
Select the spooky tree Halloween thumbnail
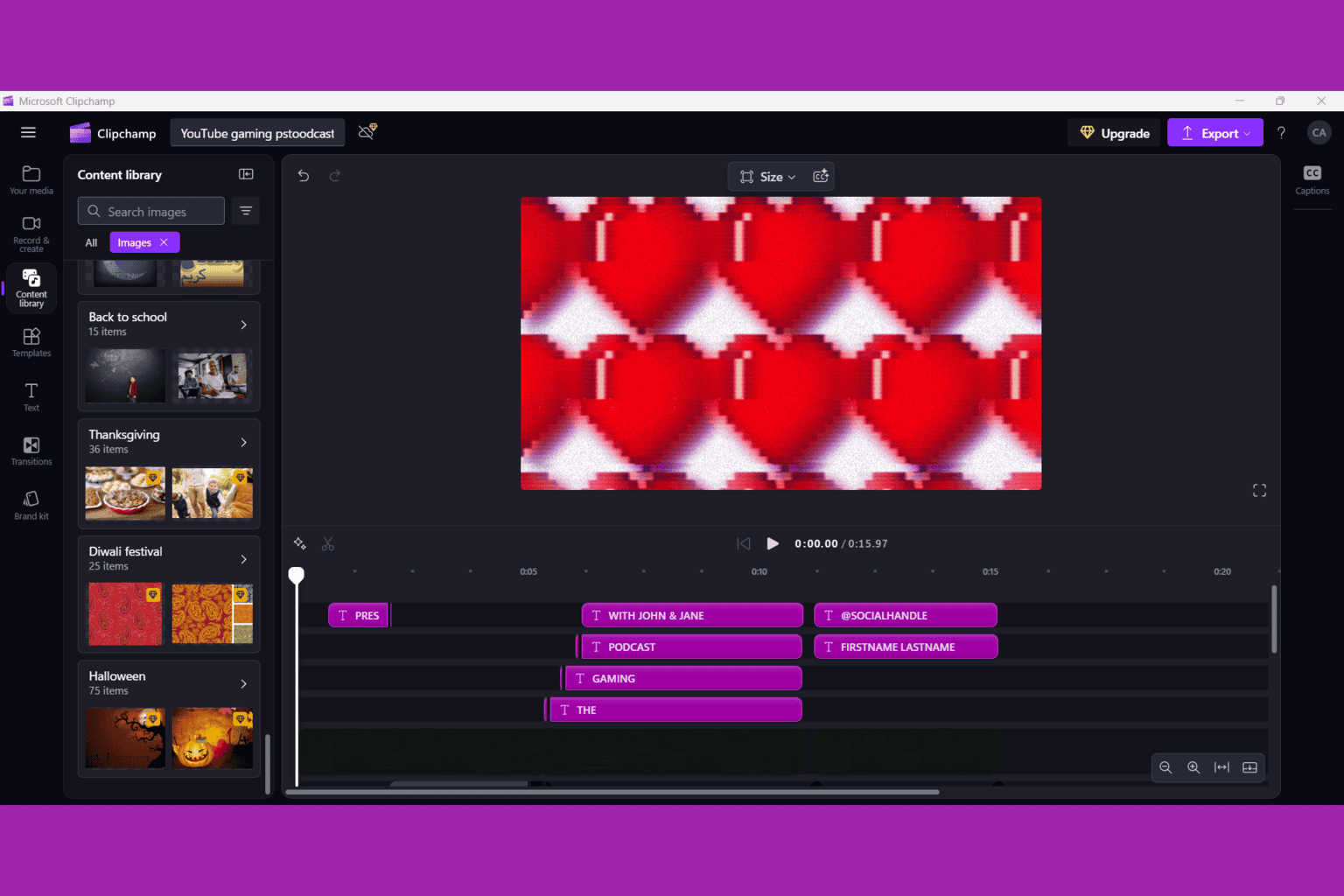click(x=125, y=738)
